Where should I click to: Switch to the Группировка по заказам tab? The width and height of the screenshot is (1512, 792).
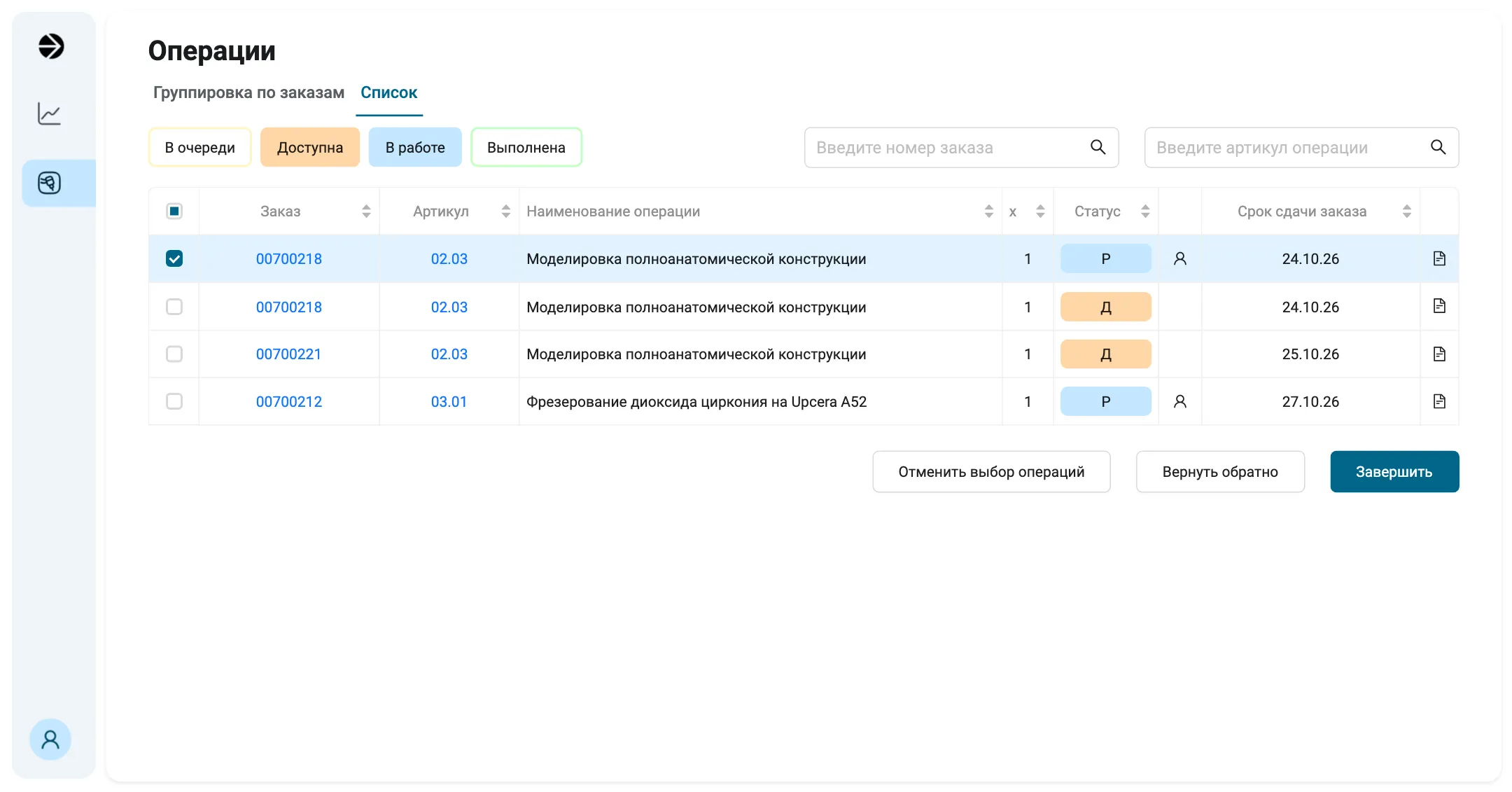pos(248,92)
